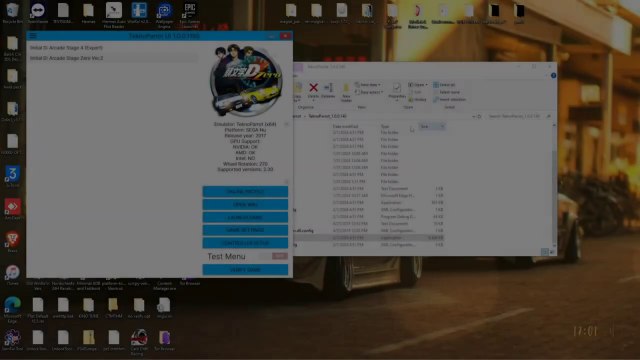Select the highlighted Application row in Explorer
Viewport: 640px width, 360px height.
(369, 238)
